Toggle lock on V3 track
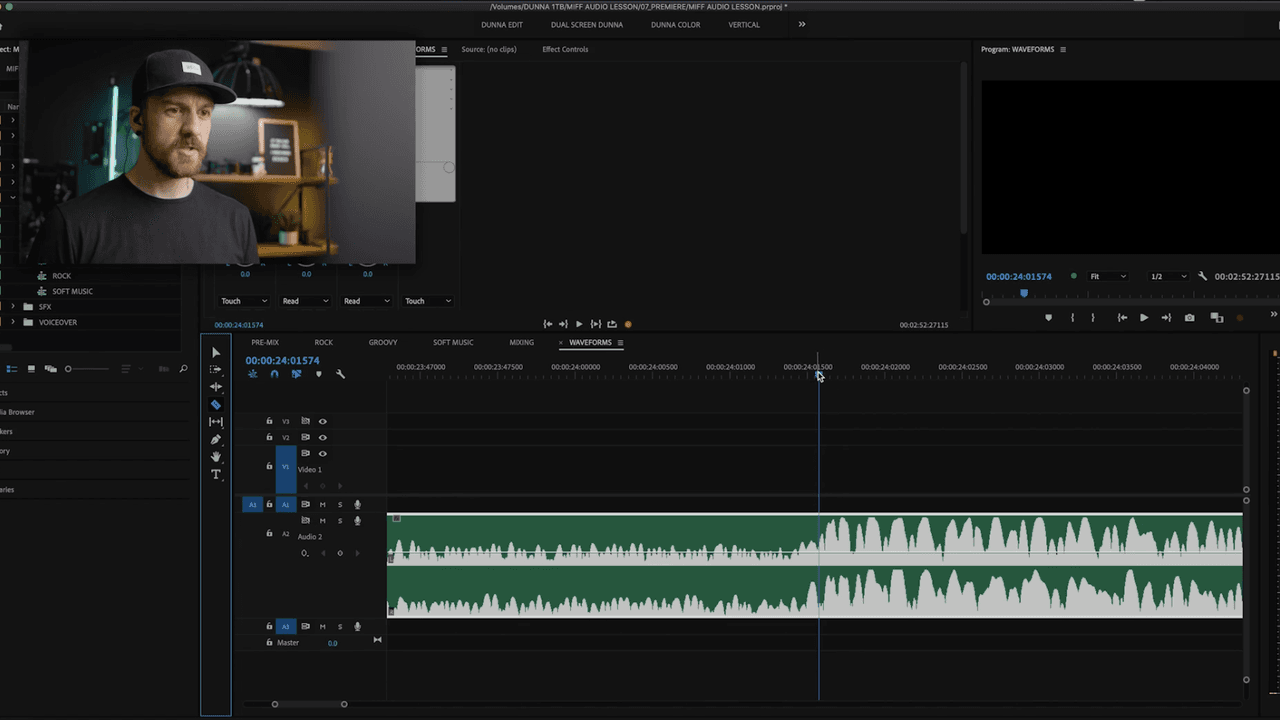 click(x=269, y=421)
